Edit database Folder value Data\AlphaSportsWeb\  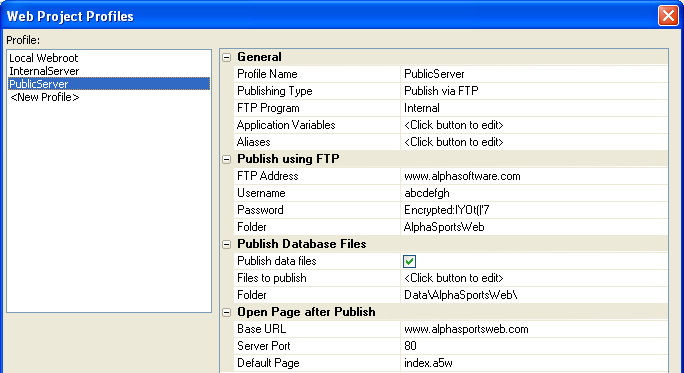[x=534, y=295]
